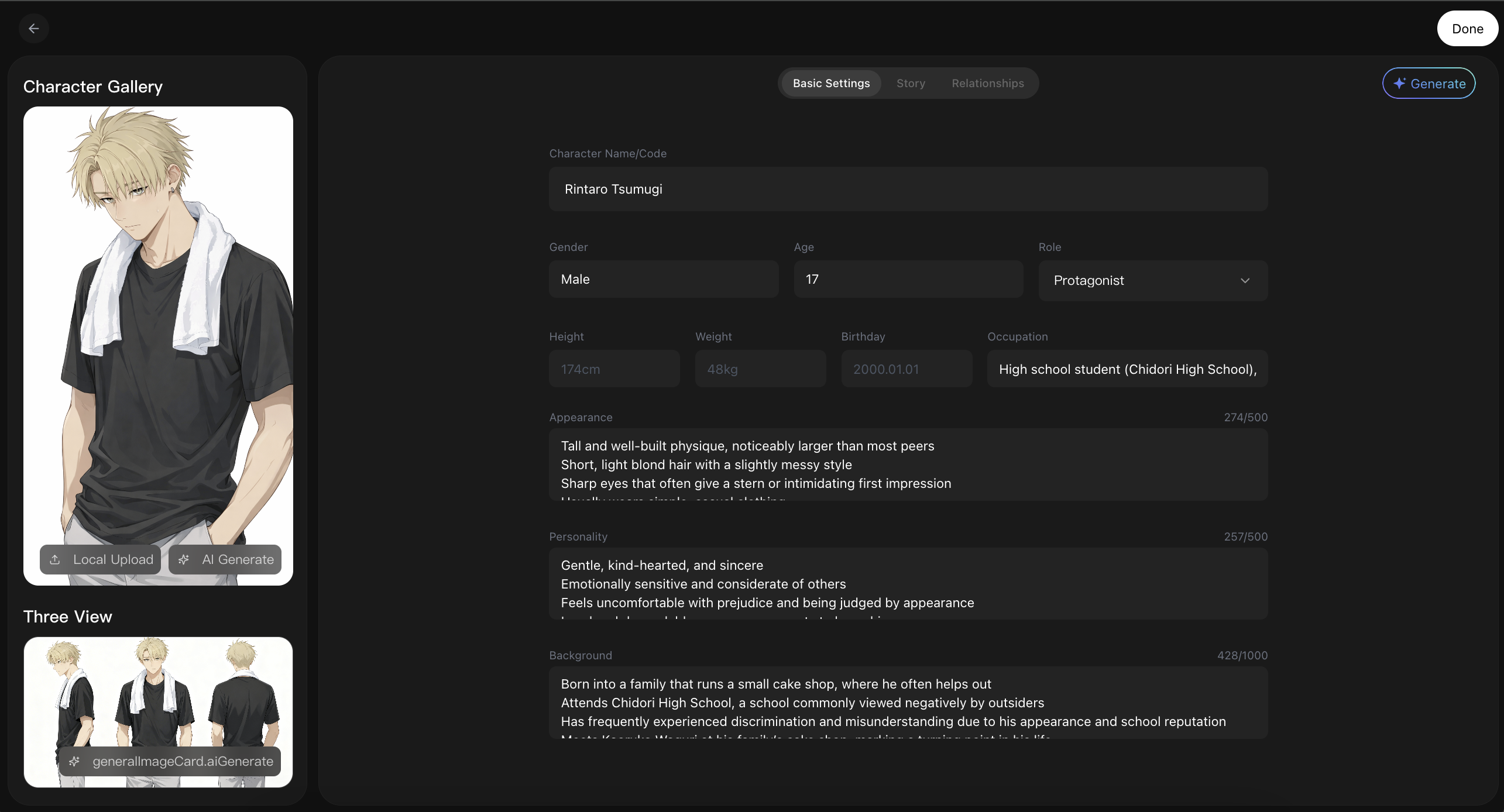1504x812 pixels.
Task: Click sparkle icon on Three View generate button
Action: (x=74, y=761)
